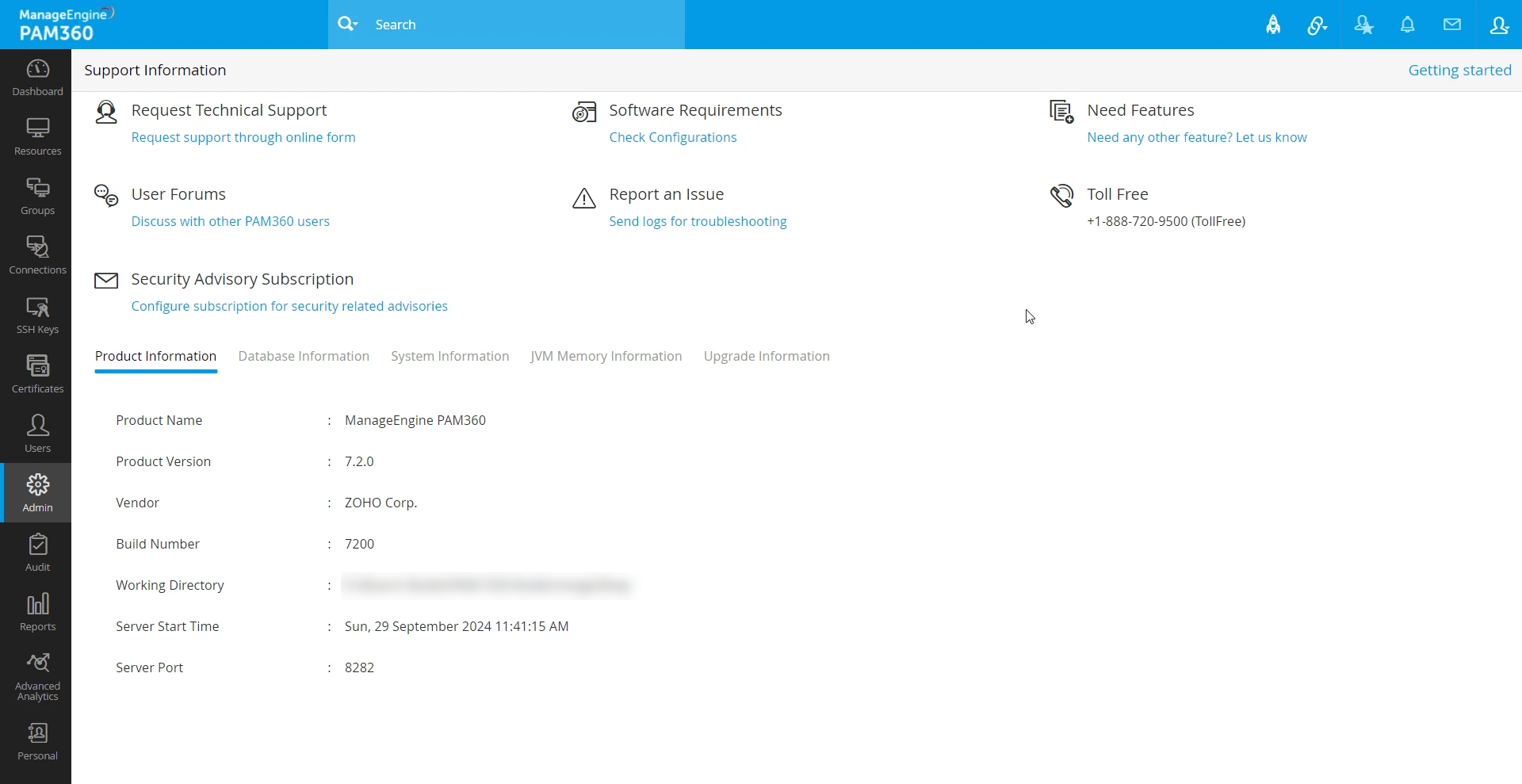Click Need any other feature? Let us know

pos(1197,138)
